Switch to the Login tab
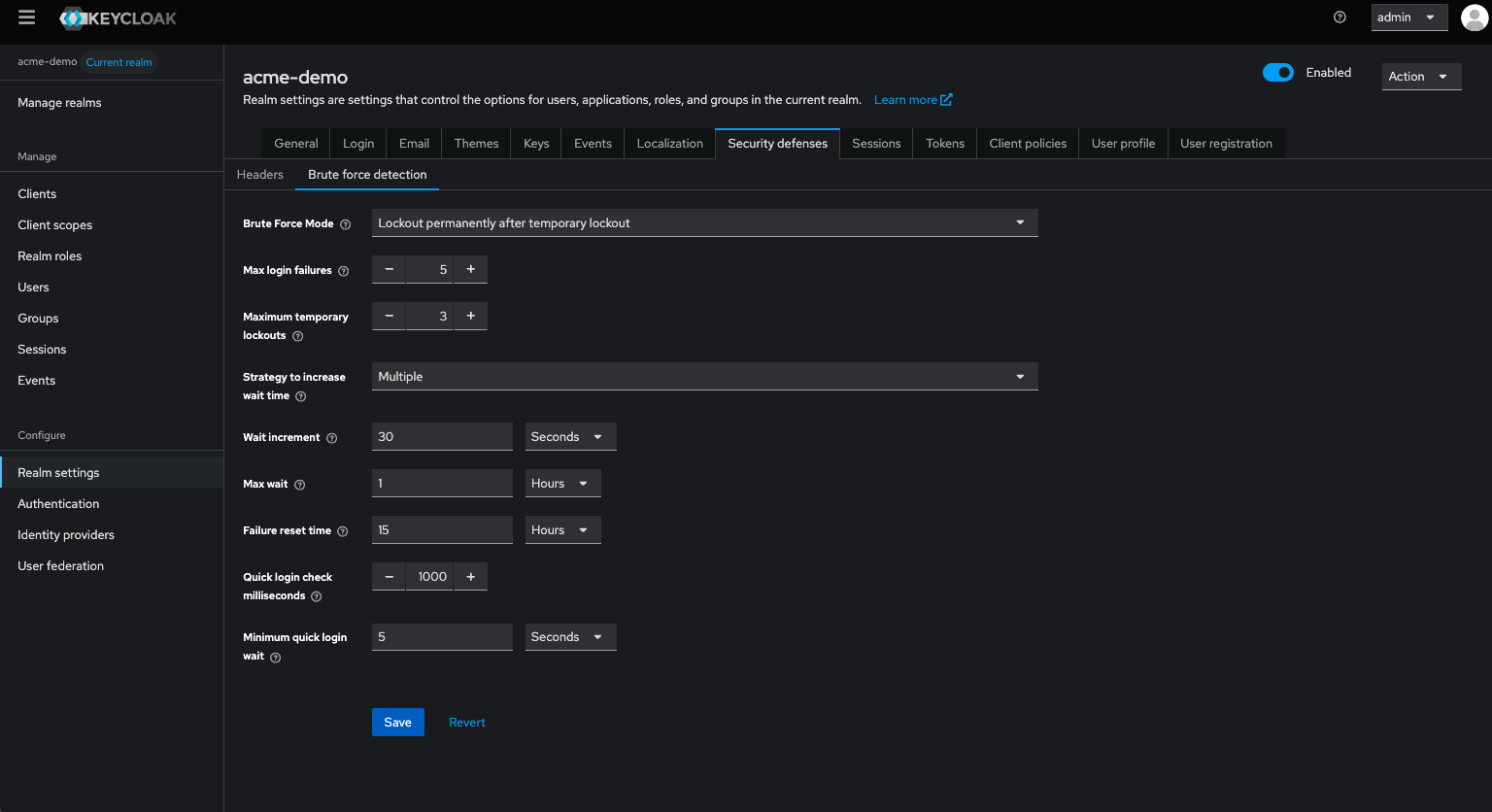This screenshot has height=812, width=1492. click(358, 143)
